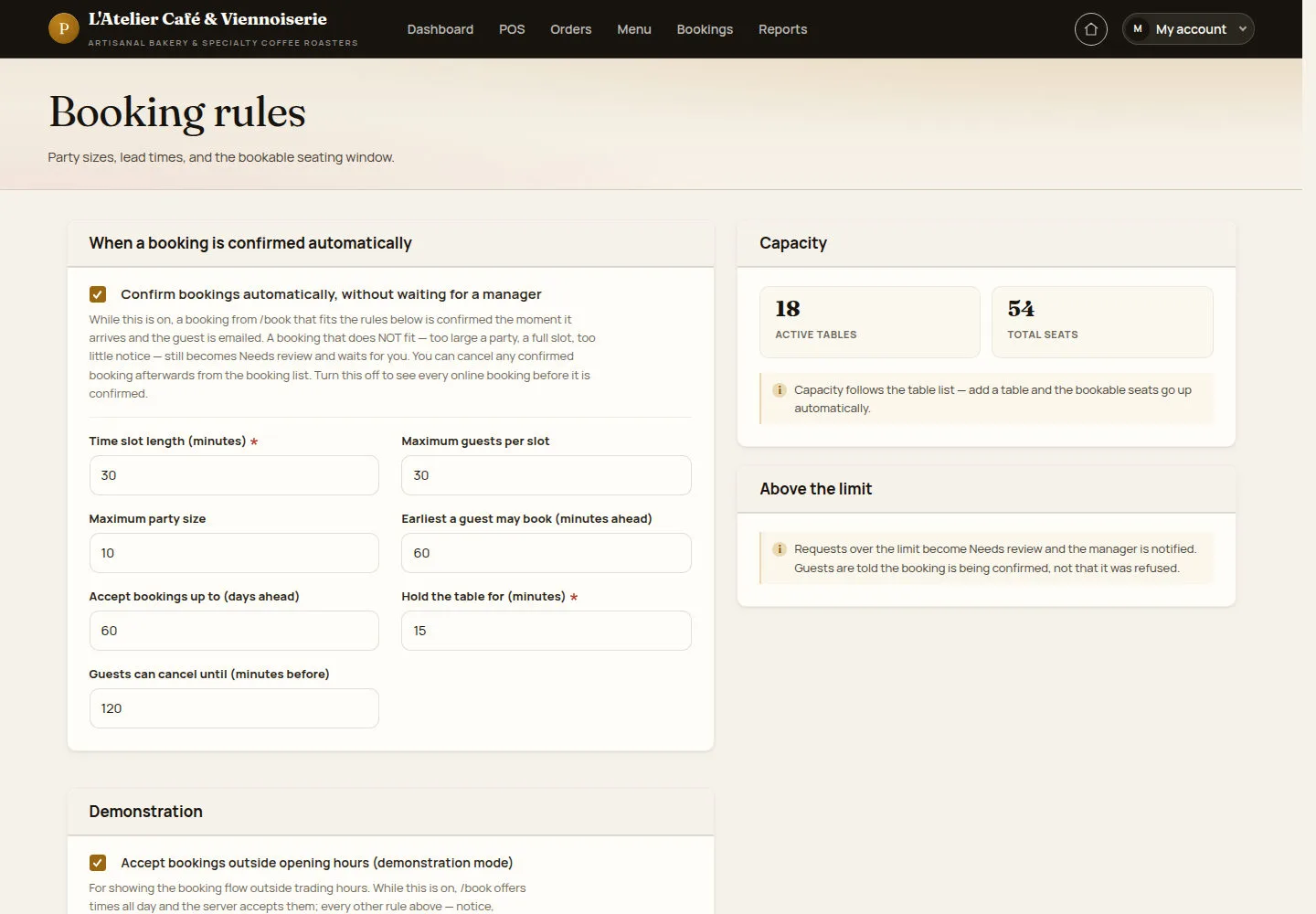1316x914 pixels.
Task: Focus the Time slot length field
Action: (234, 475)
